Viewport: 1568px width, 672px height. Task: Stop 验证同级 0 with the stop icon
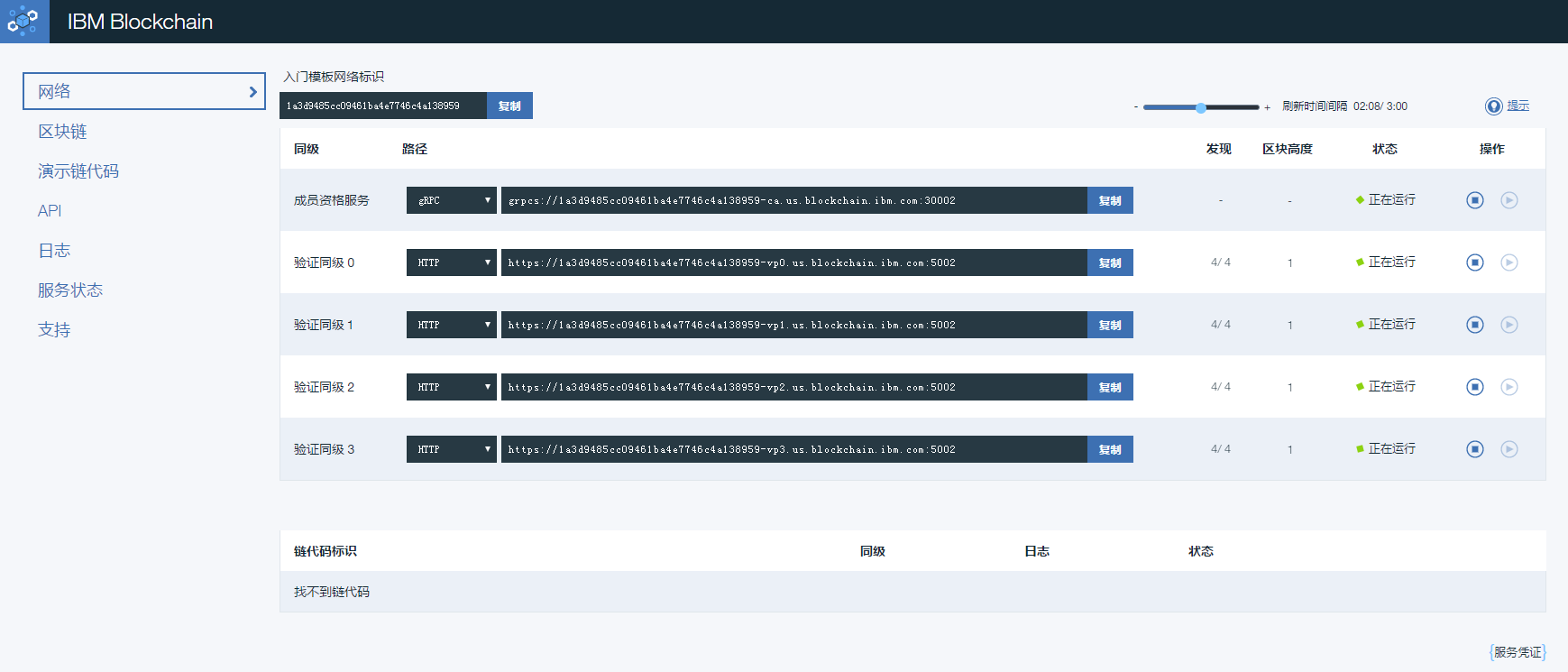(x=1474, y=262)
